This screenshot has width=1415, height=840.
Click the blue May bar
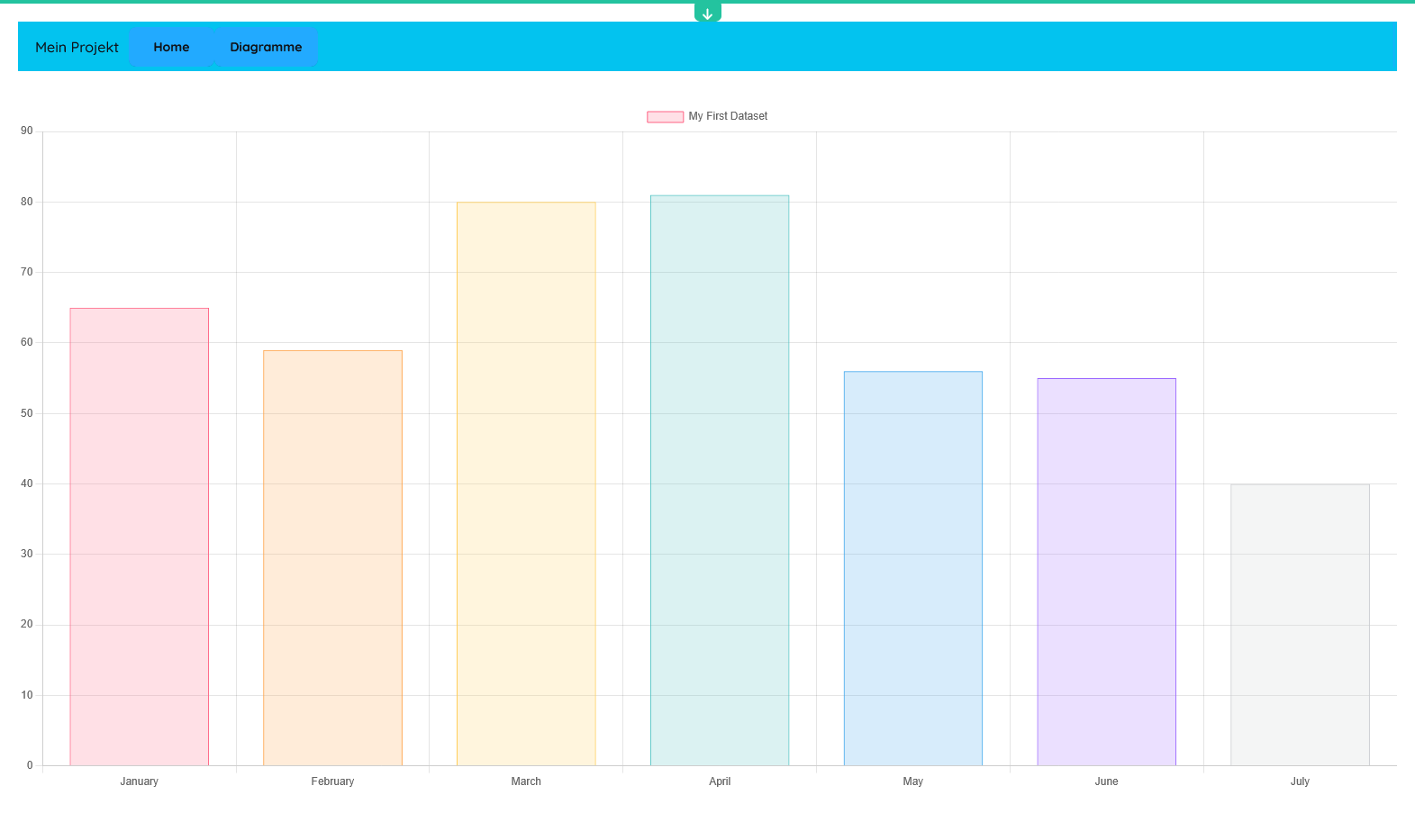[x=912, y=568]
